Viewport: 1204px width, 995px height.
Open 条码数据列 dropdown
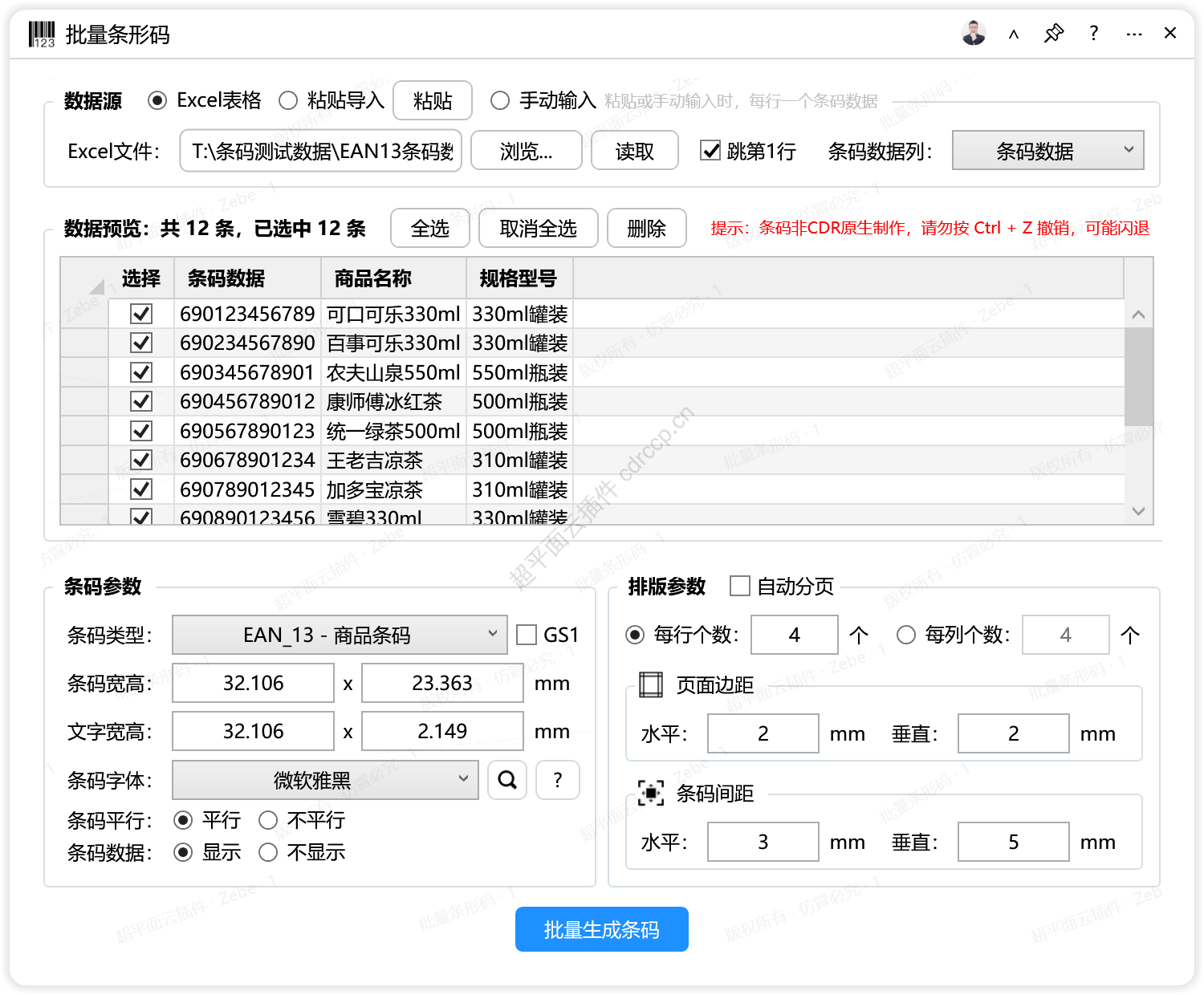(x=1048, y=151)
